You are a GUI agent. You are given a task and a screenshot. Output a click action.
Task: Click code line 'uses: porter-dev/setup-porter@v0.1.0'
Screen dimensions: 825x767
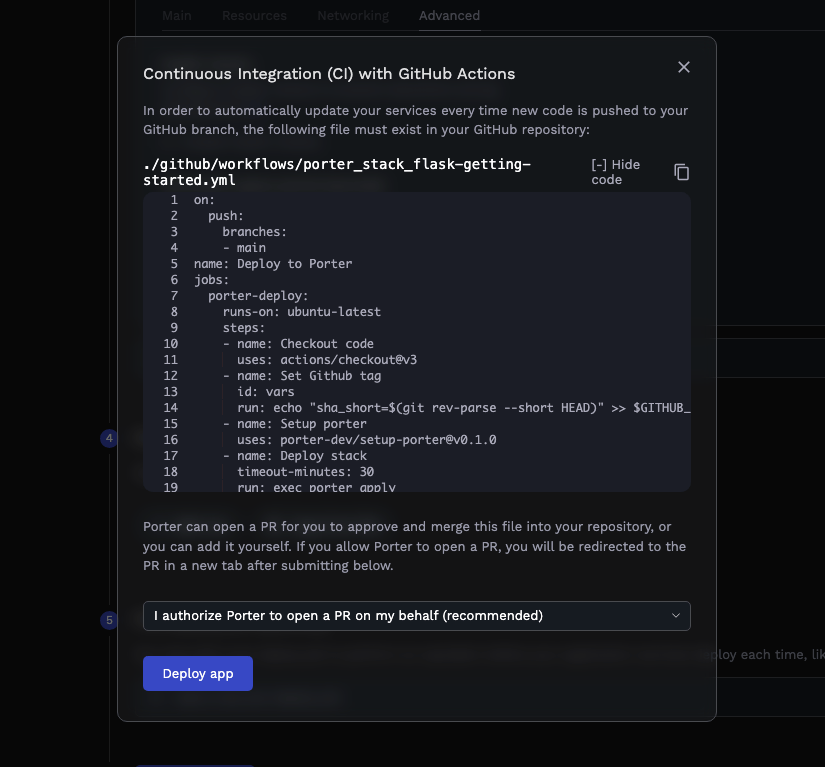click(366, 440)
